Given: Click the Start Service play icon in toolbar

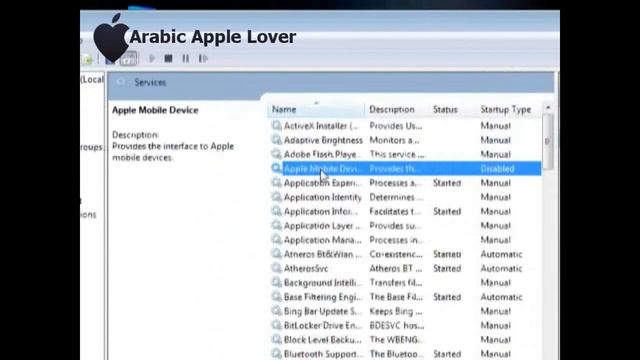Looking at the screenshot, I should (x=152, y=59).
